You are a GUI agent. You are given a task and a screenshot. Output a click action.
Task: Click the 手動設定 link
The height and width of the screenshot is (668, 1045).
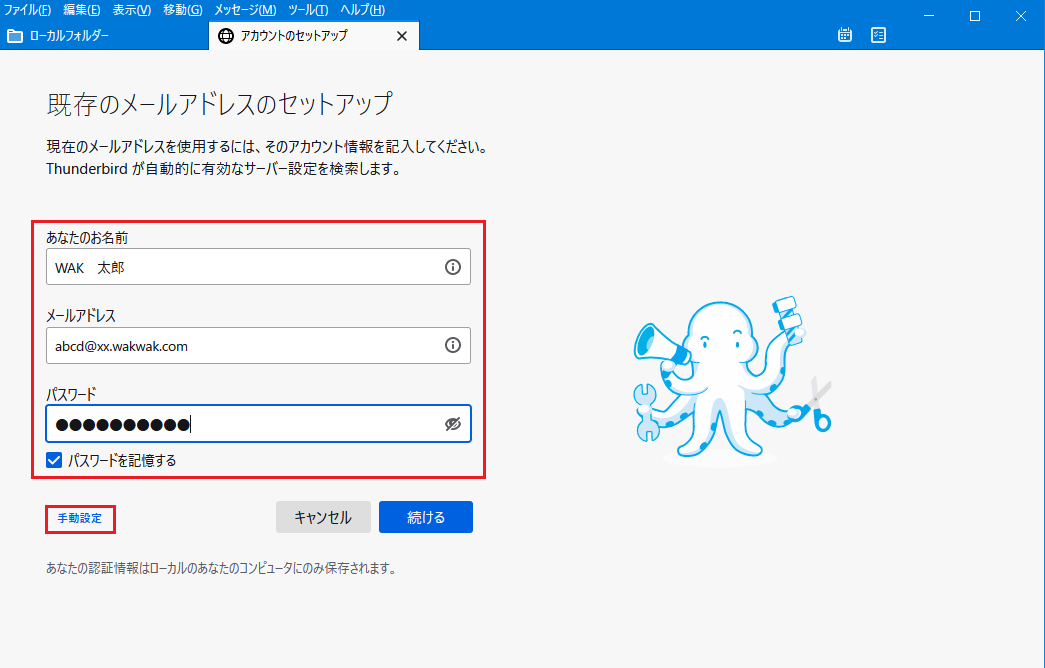[x=80, y=518]
